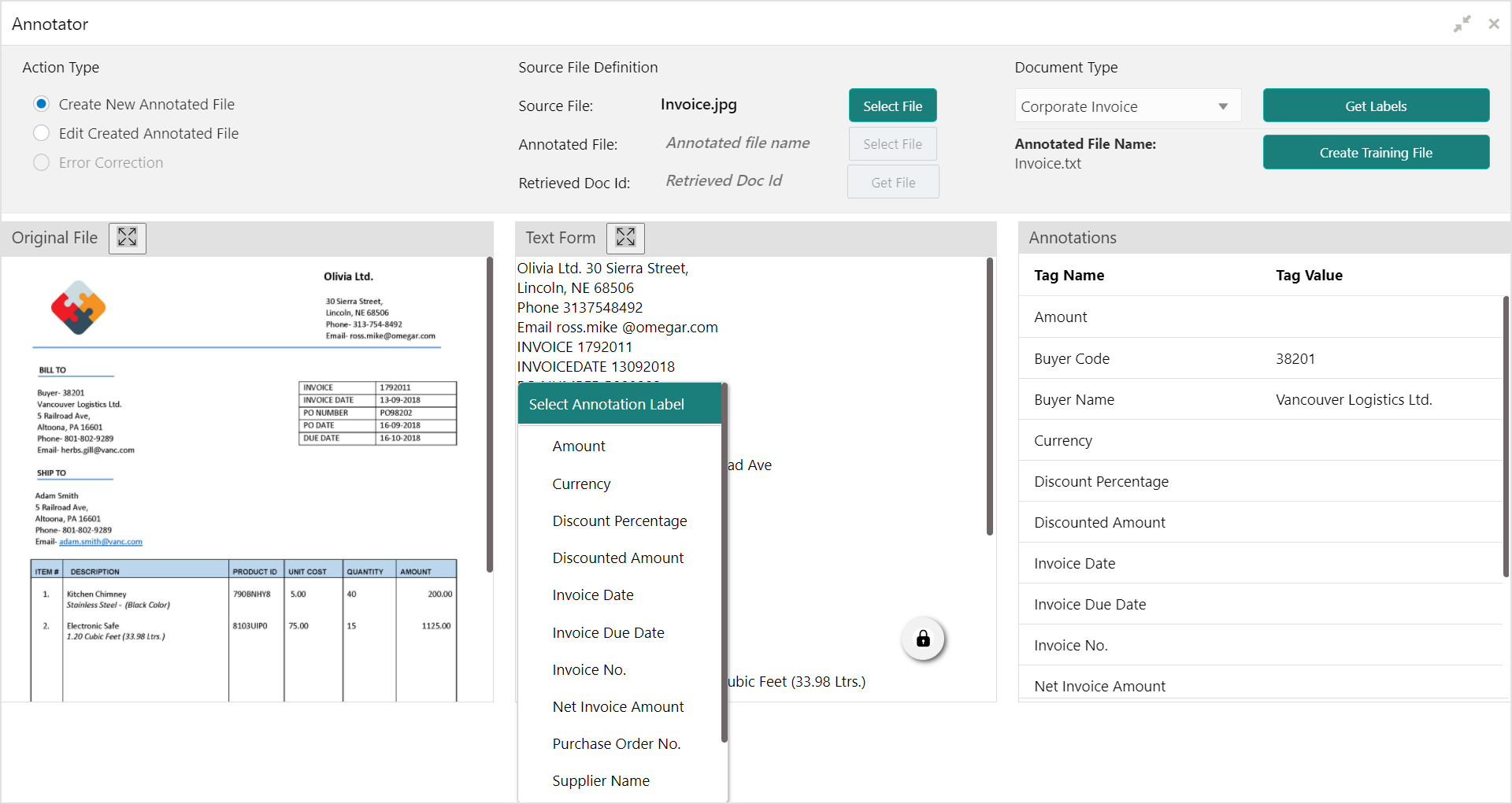Choose Purchase Order No. annotation label
The width and height of the screenshot is (1512, 804).
point(616,743)
